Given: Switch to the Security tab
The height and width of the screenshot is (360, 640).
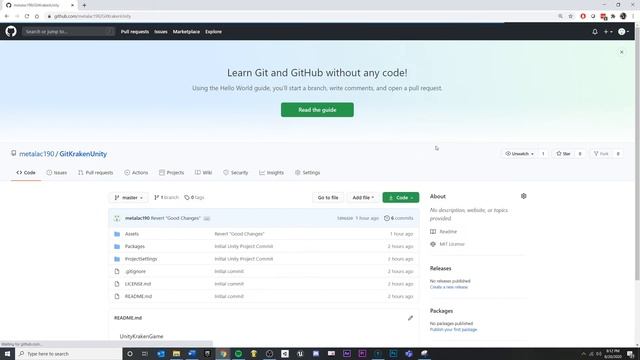Looking at the screenshot, I should (x=236, y=173).
